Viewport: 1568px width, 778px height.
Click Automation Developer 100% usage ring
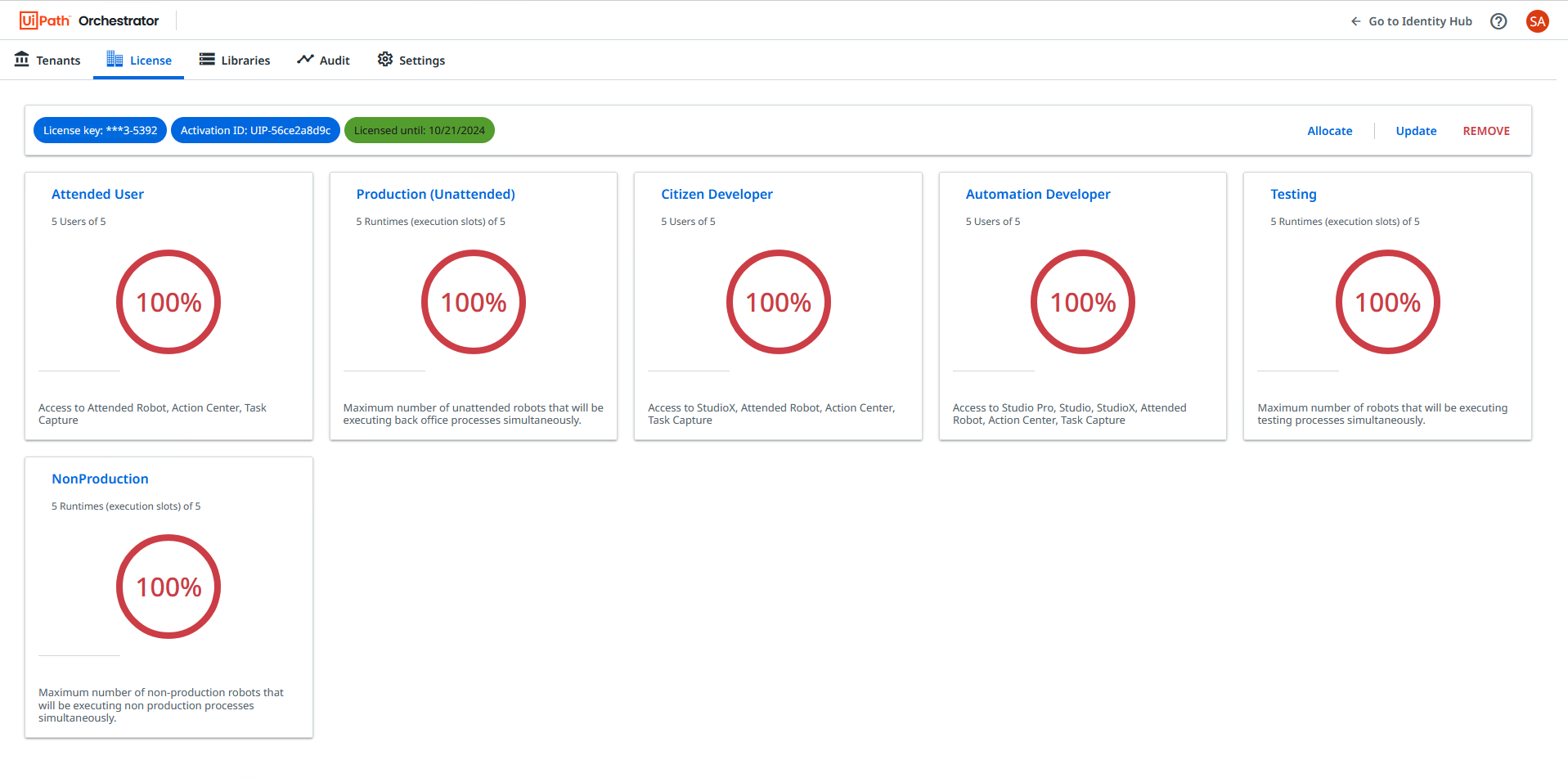pos(1083,302)
